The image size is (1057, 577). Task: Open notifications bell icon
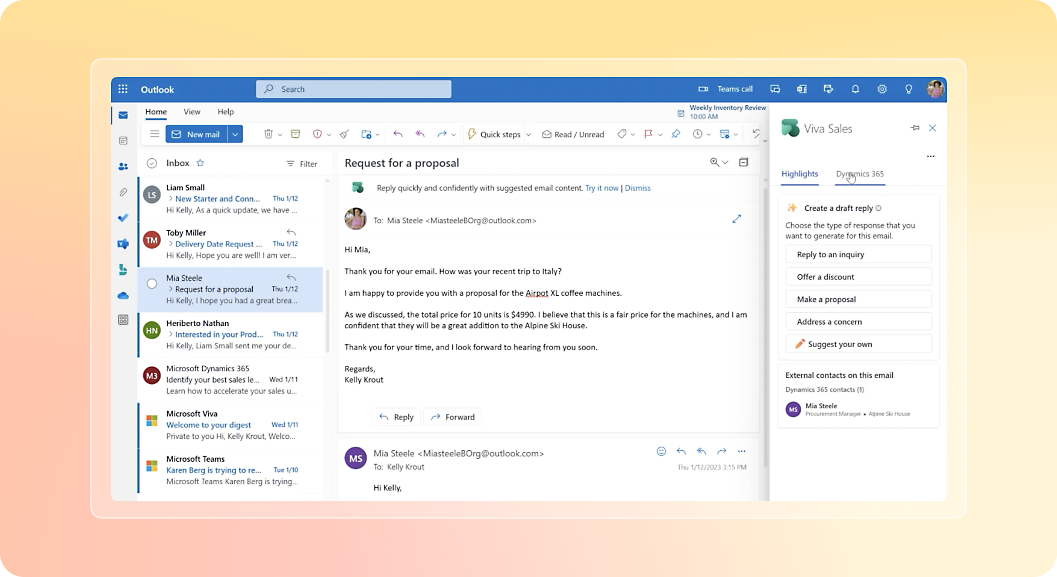click(x=855, y=89)
